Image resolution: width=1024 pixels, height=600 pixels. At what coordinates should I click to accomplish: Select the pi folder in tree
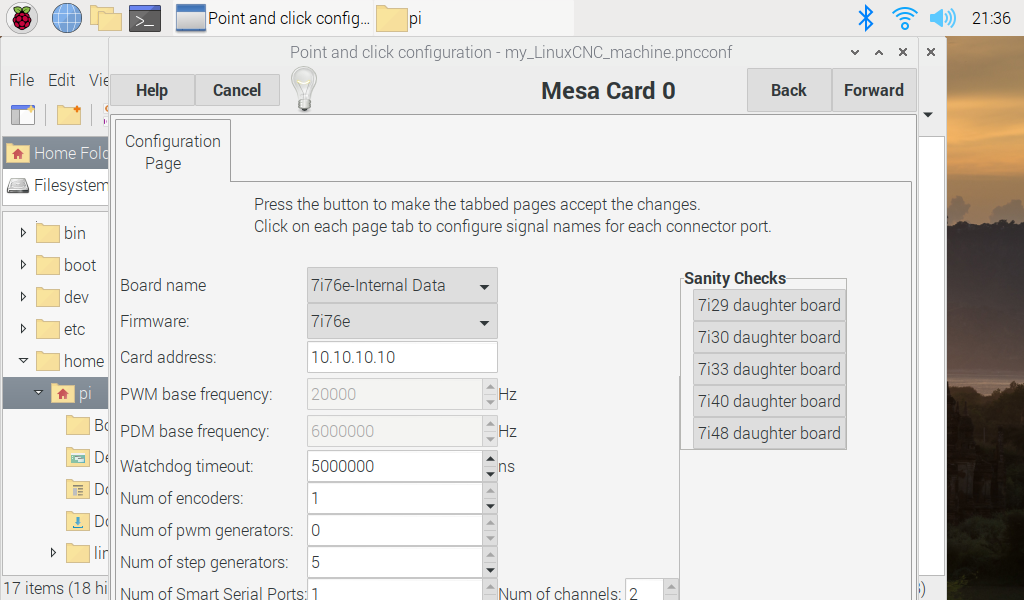(72, 393)
